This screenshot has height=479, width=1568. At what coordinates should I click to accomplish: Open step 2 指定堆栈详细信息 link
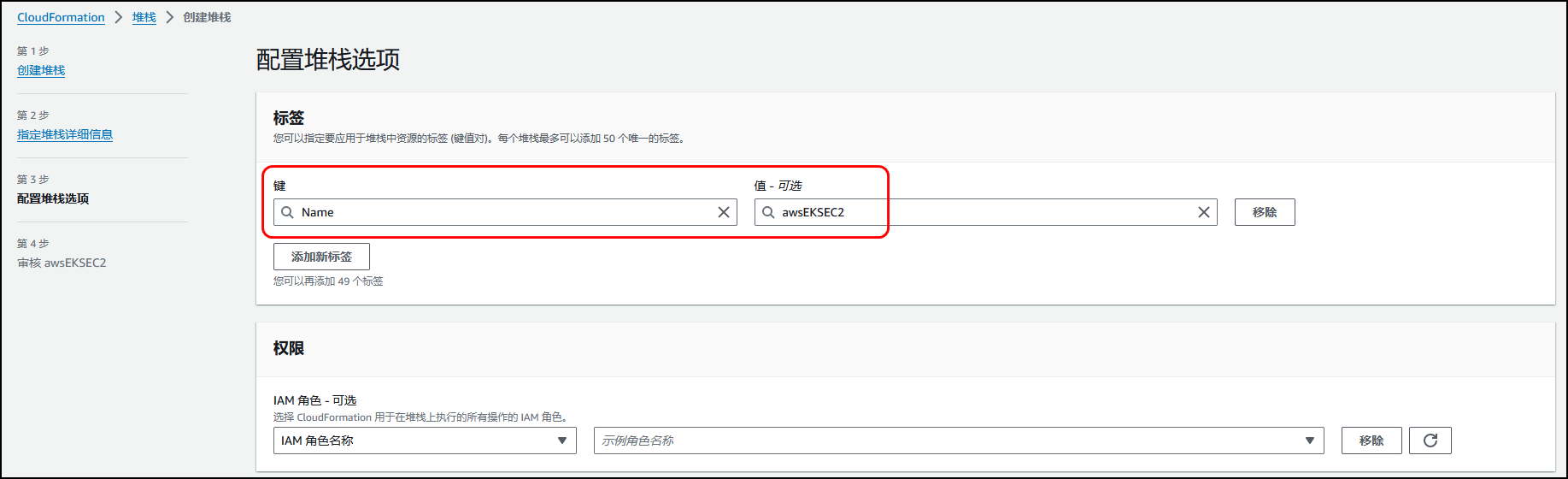pyautogui.click(x=65, y=134)
